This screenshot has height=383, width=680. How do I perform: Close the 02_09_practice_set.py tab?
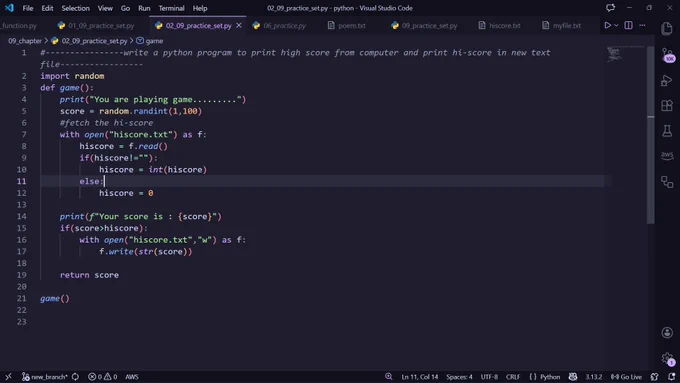[x=239, y=26]
